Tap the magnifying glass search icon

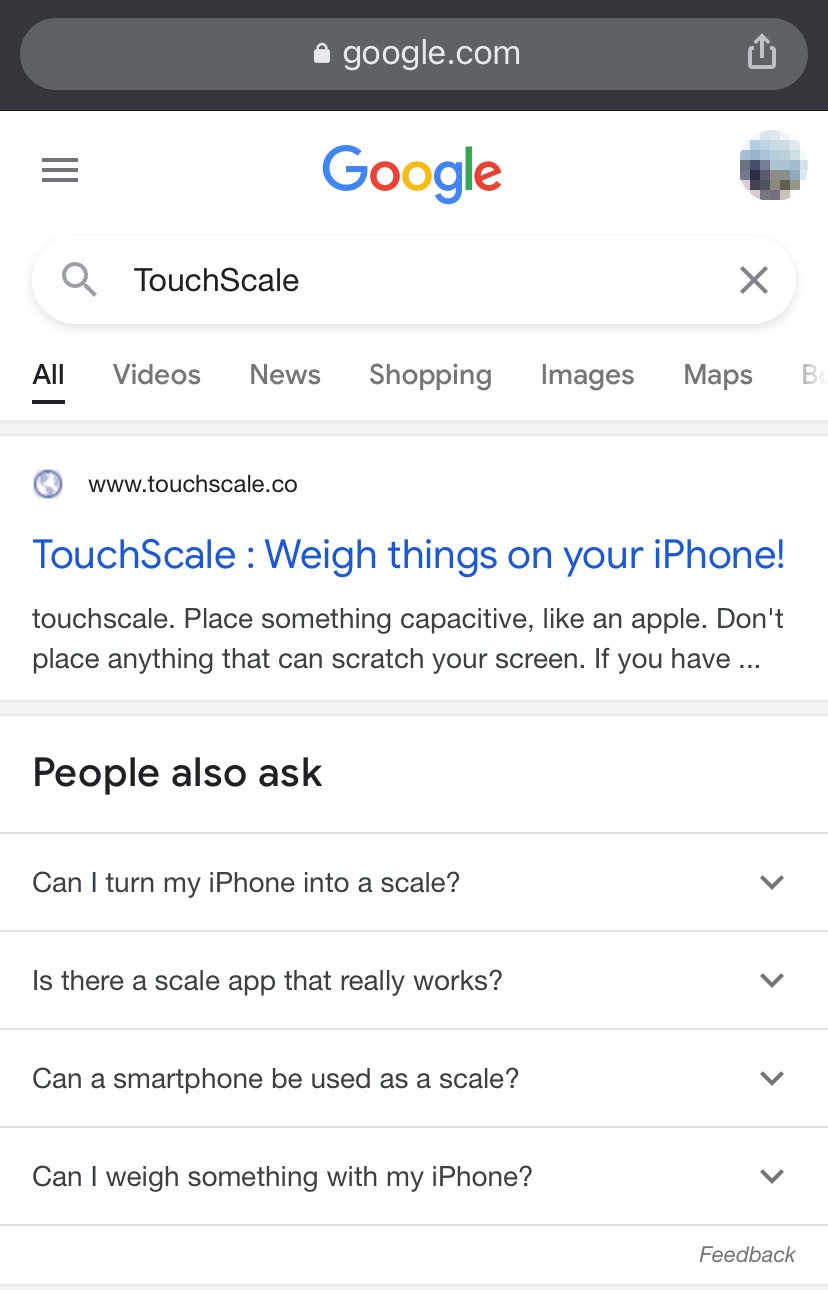79,280
